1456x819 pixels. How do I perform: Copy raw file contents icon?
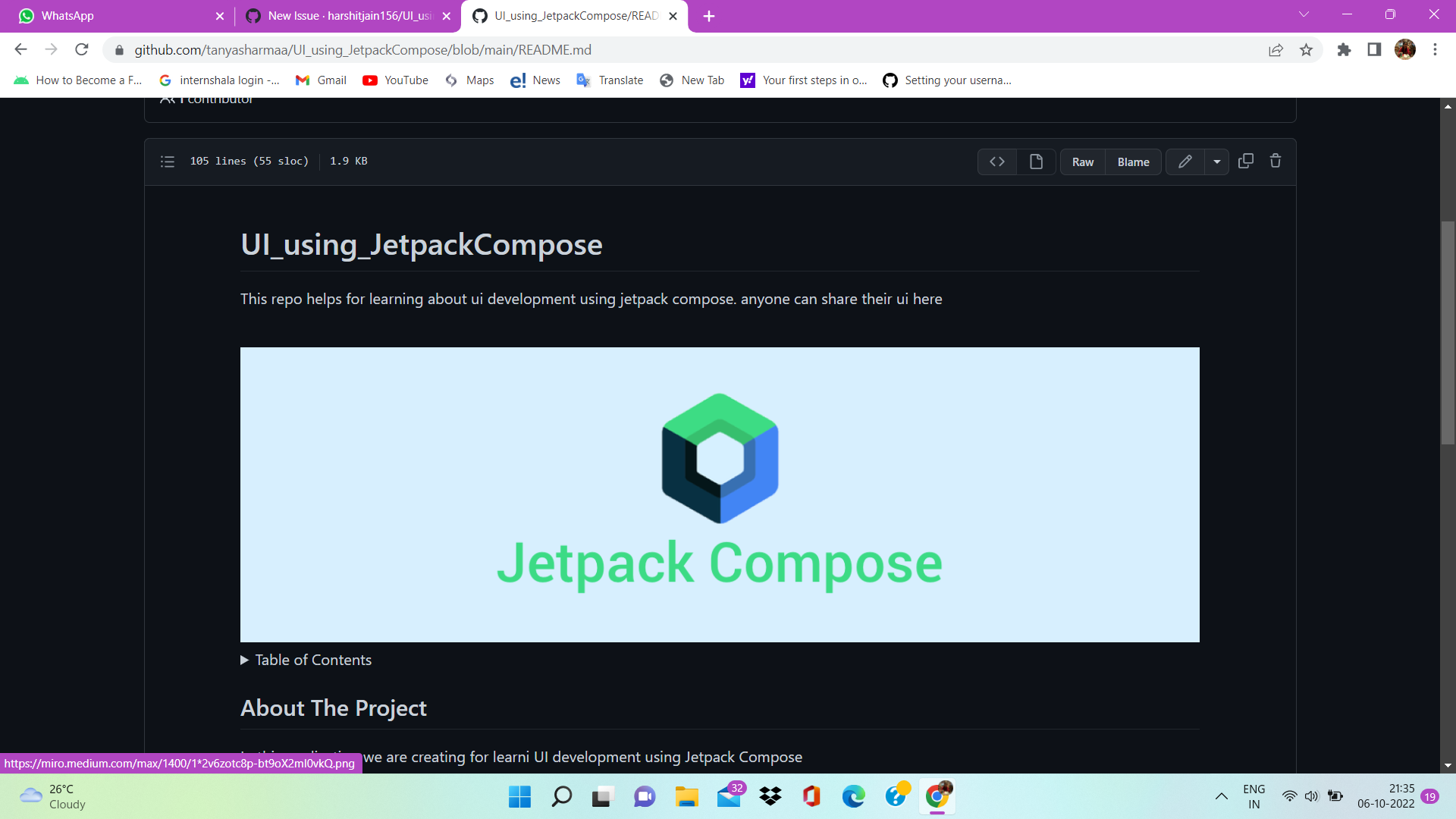click(1245, 161)
